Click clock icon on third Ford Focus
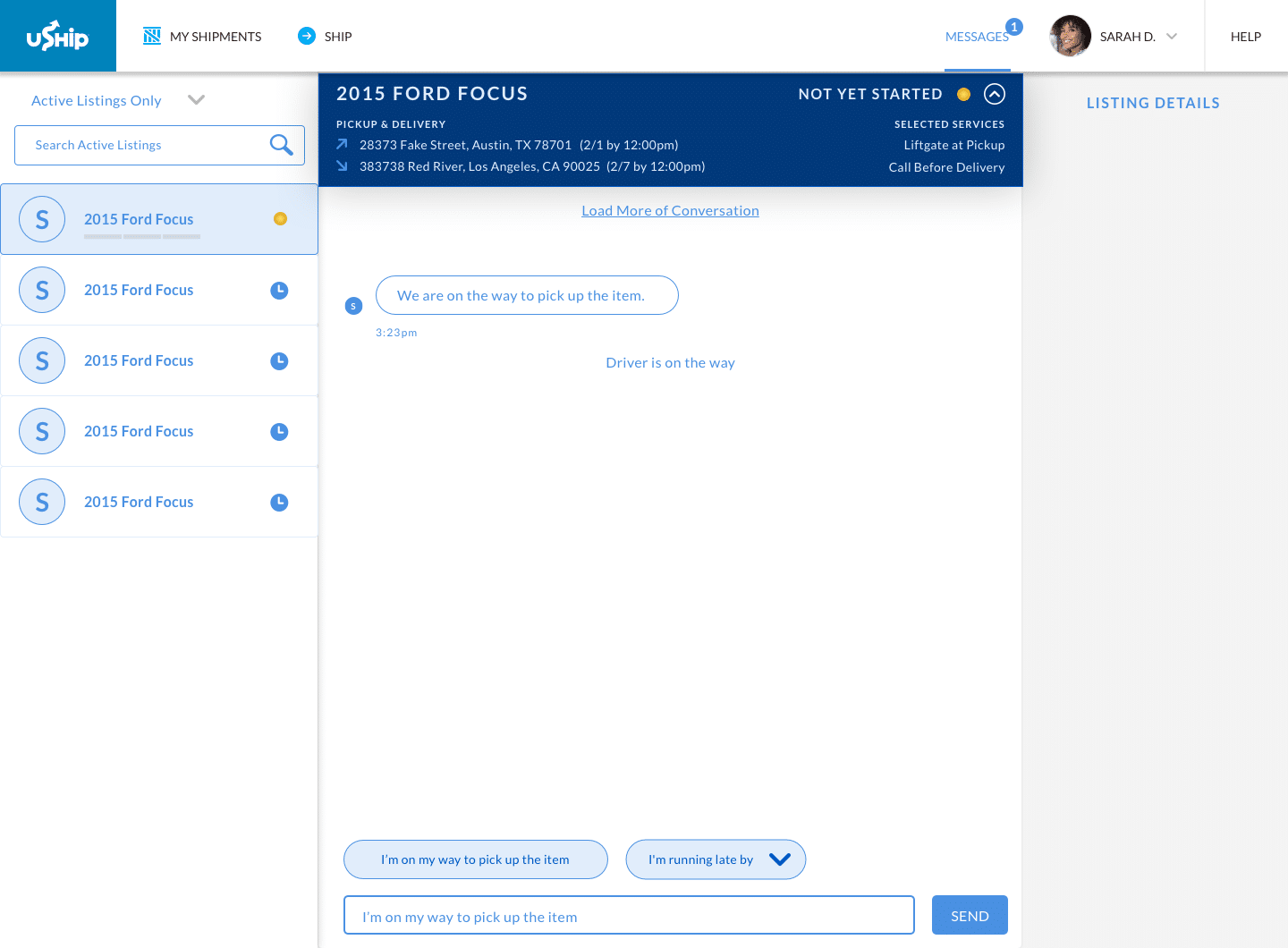The height and width of the screenshot is (948, 1288). point(279,360)
